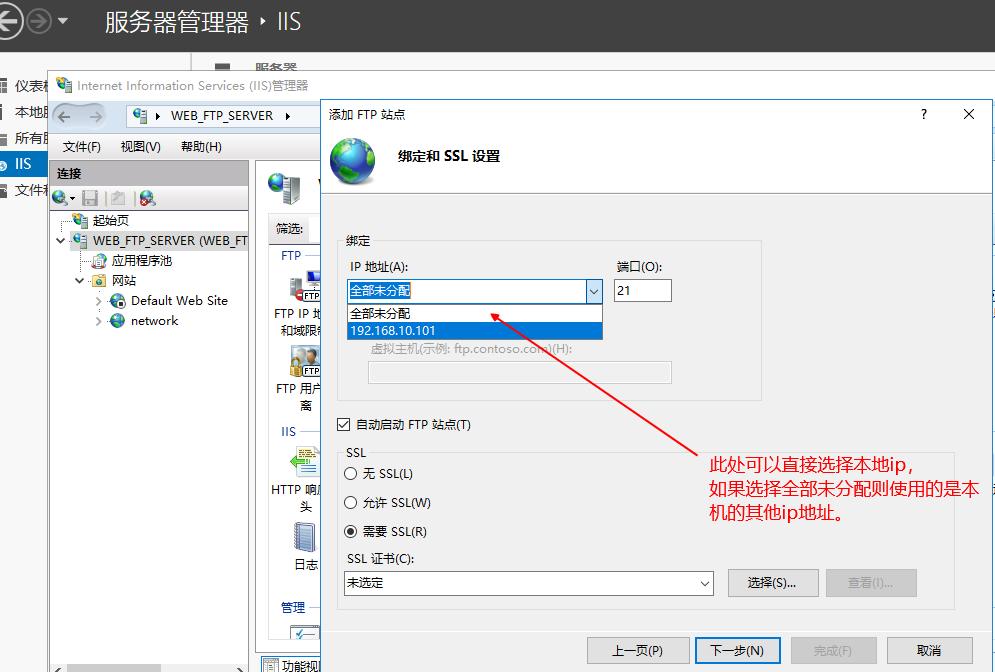Click the 下一页 button
This screenshot has height=672, width=995.
coord(737,649)
